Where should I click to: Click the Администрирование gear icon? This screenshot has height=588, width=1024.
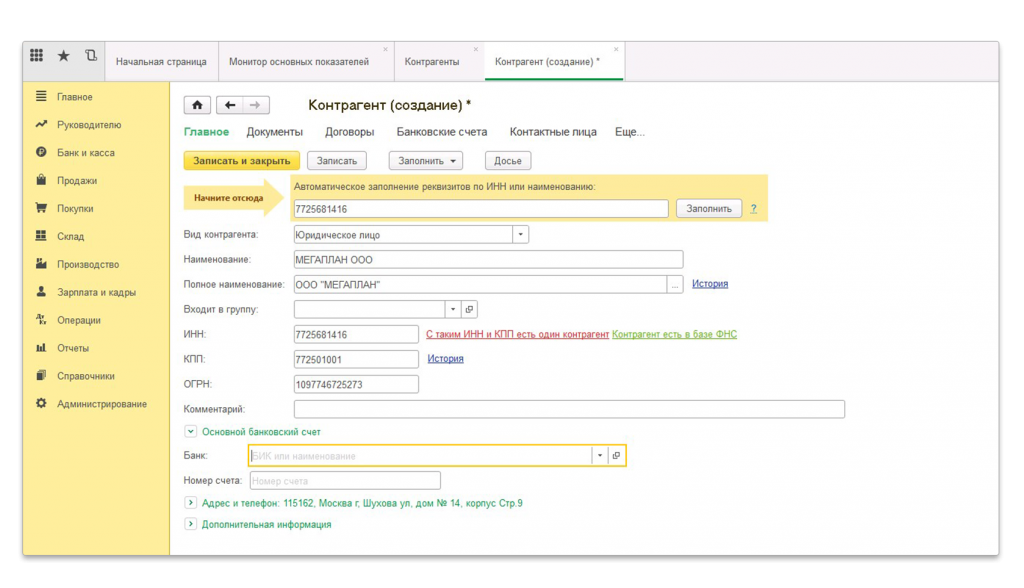[41, 403]
